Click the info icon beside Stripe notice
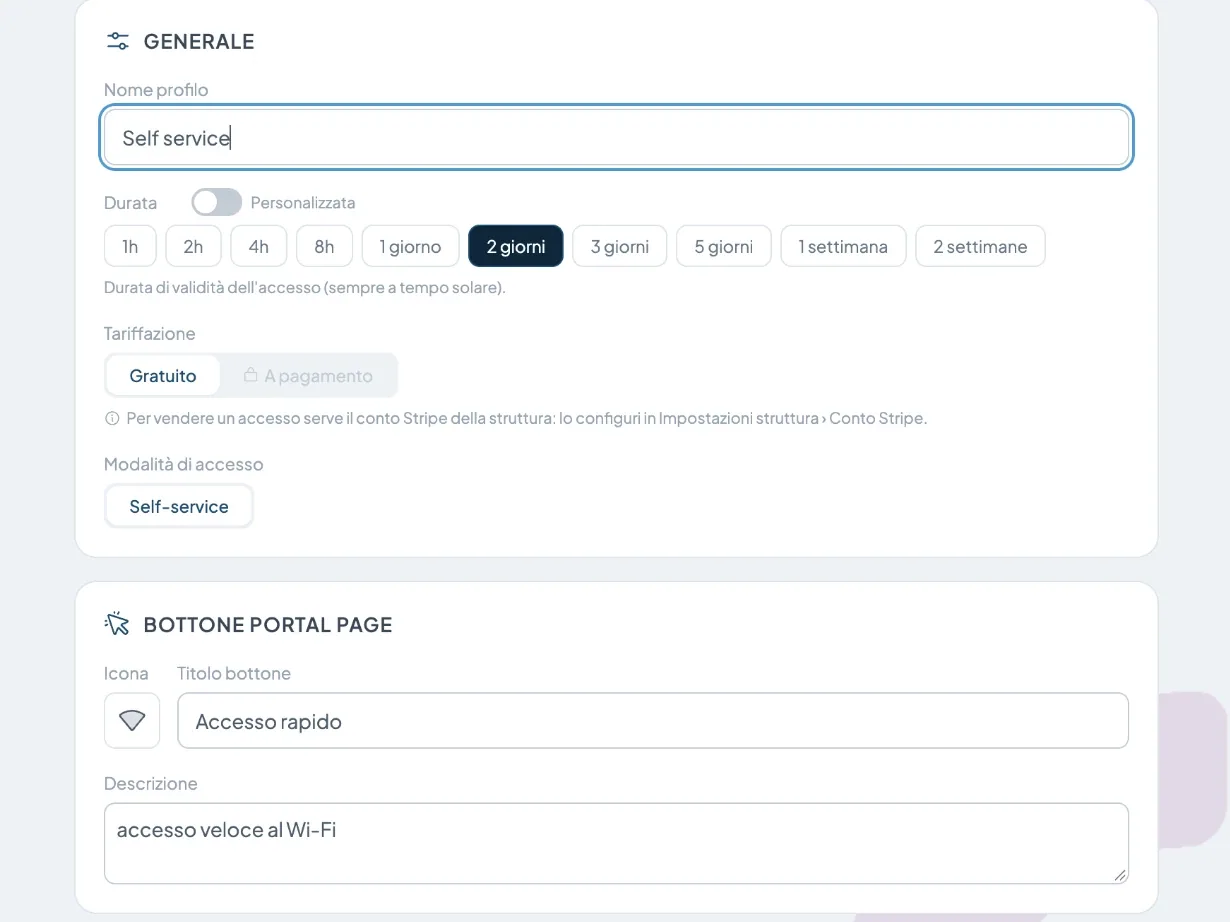 (112, 418)
